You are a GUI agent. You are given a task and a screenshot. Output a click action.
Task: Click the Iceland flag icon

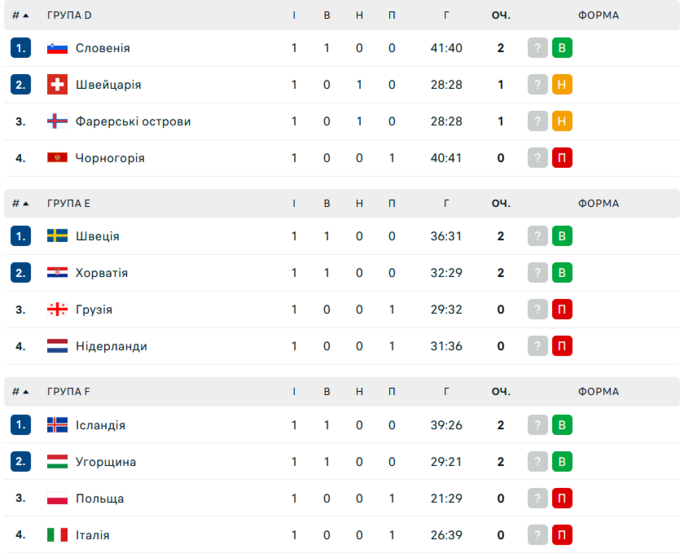click(x=57, y=425)
